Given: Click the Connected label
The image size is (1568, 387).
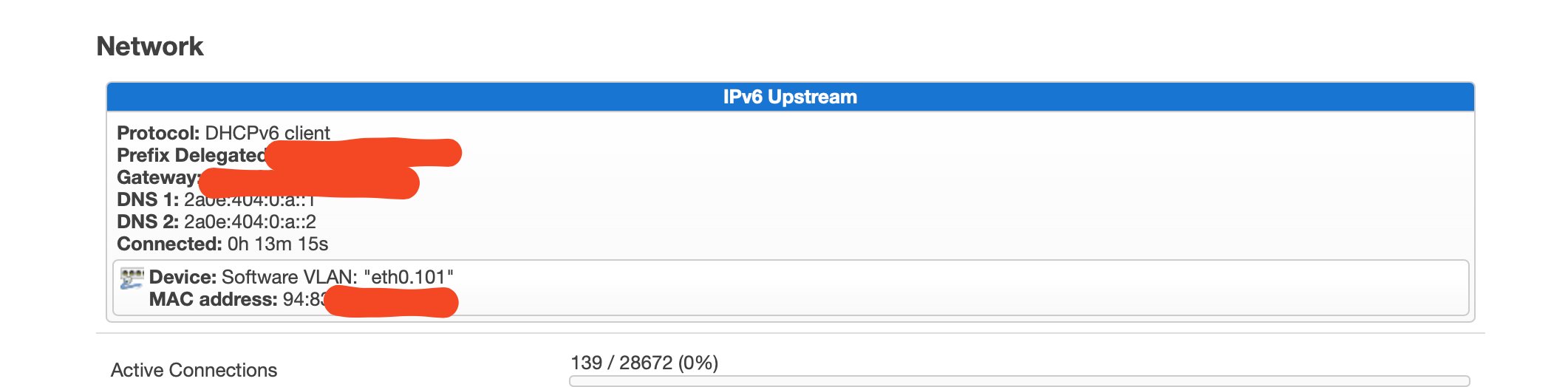Looking at the screenshot, I should coord(169,244).
